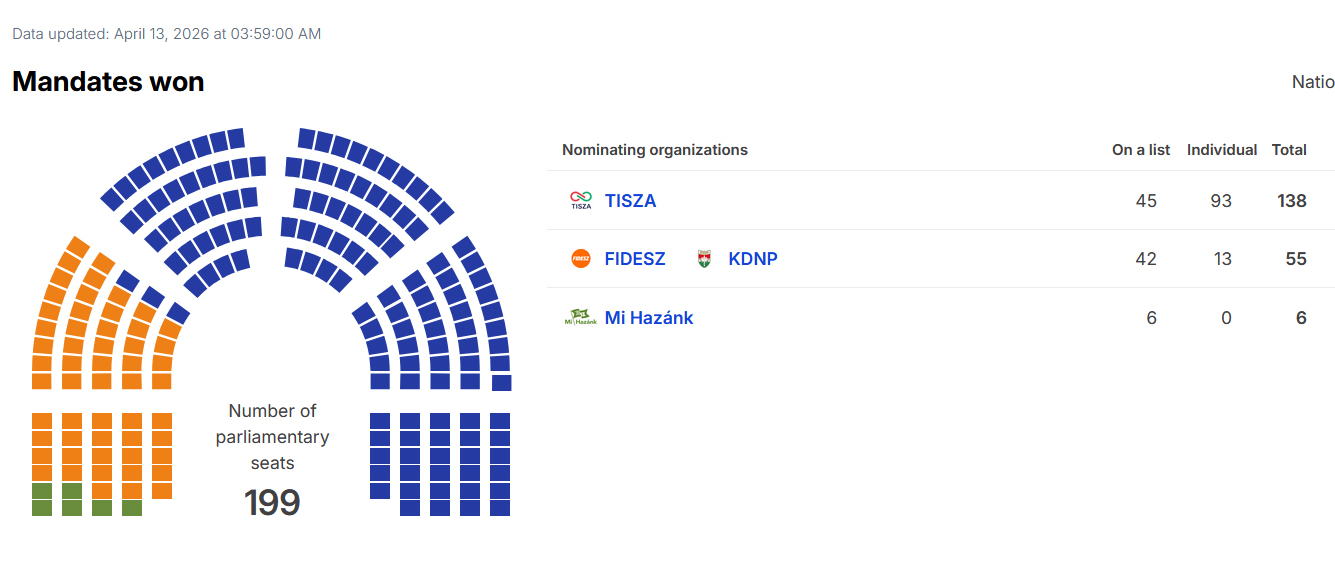Click Mi Hazánk's 6 list mandates value
Image resolution: width=1335 pixels, height=561 pixels.
click(1152, 318)
